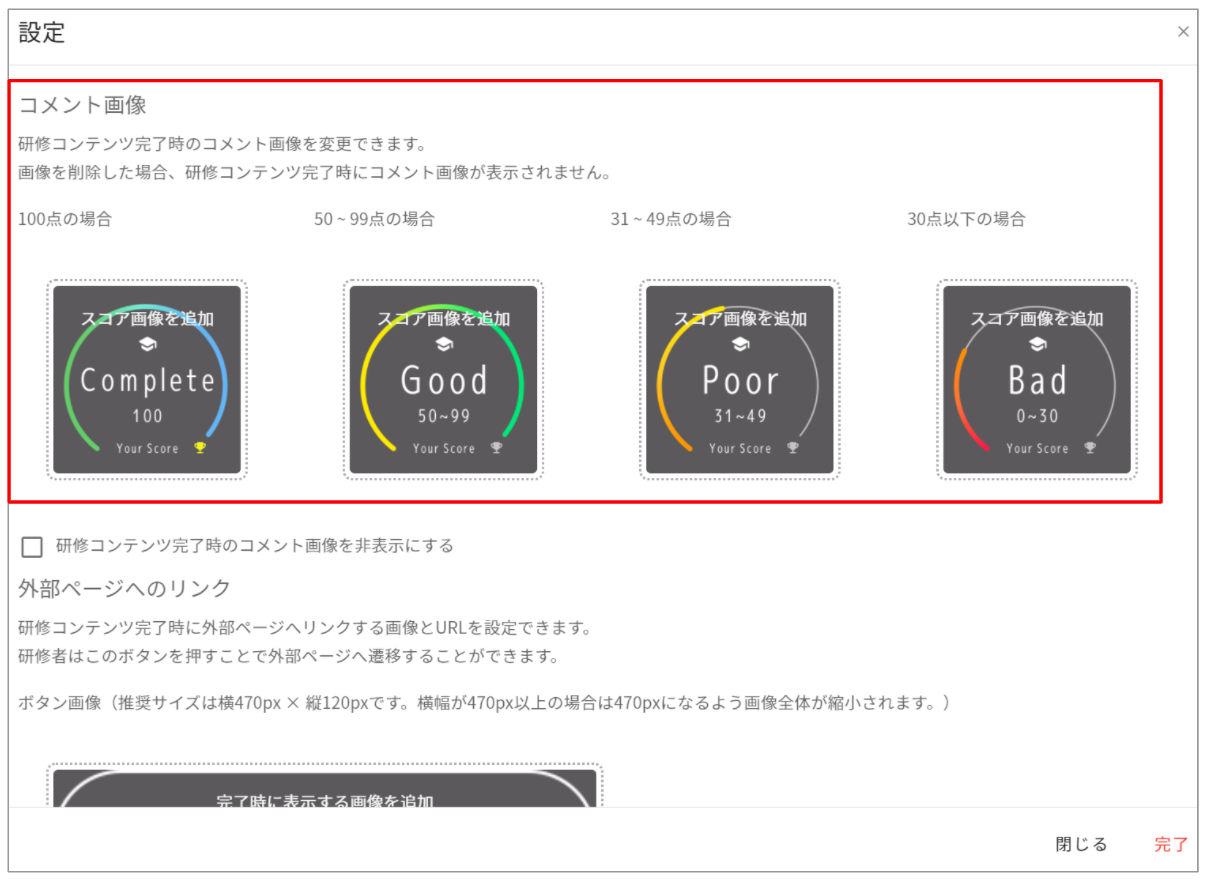Click the graduation cap icon on the Poor image
The height and width of the screenshot is (884, 1214).
740,344
